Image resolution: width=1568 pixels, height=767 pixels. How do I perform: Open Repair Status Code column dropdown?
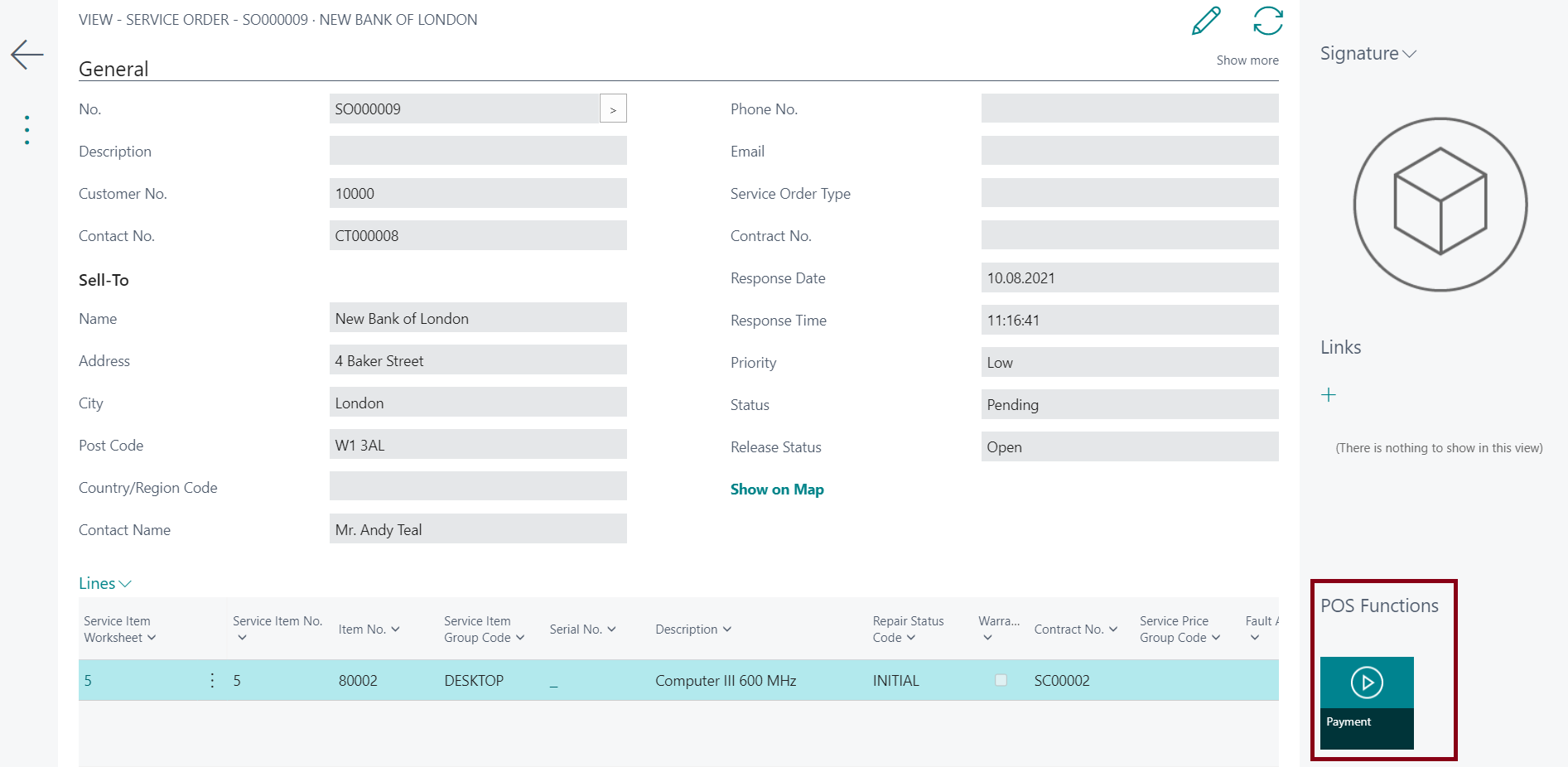point(911,638)
